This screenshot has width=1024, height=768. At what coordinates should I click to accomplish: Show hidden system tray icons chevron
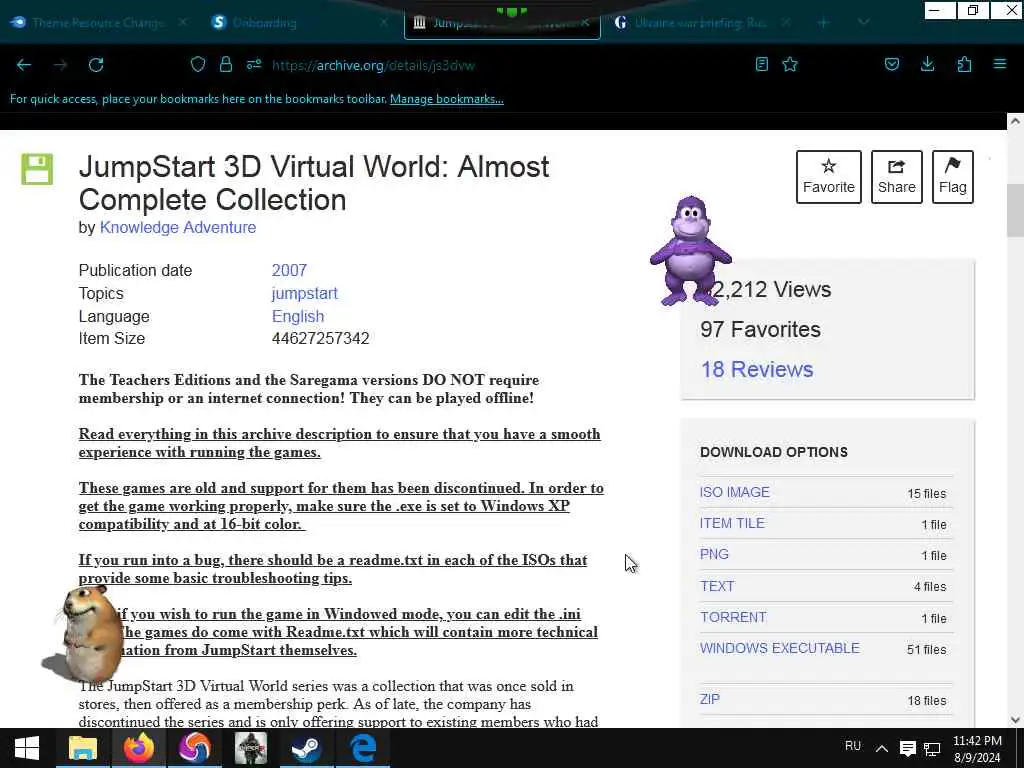(882, 748)
